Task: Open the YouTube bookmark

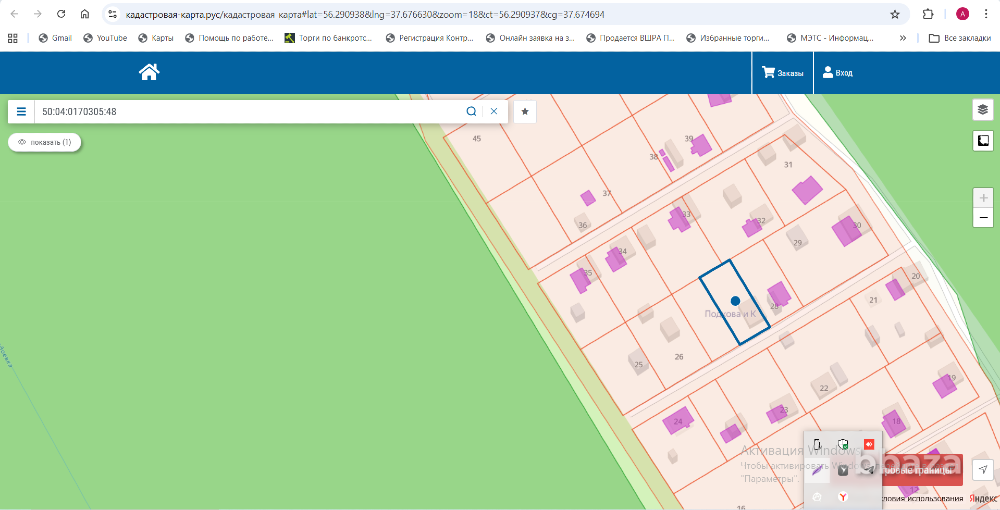Action: coord(105,38)
